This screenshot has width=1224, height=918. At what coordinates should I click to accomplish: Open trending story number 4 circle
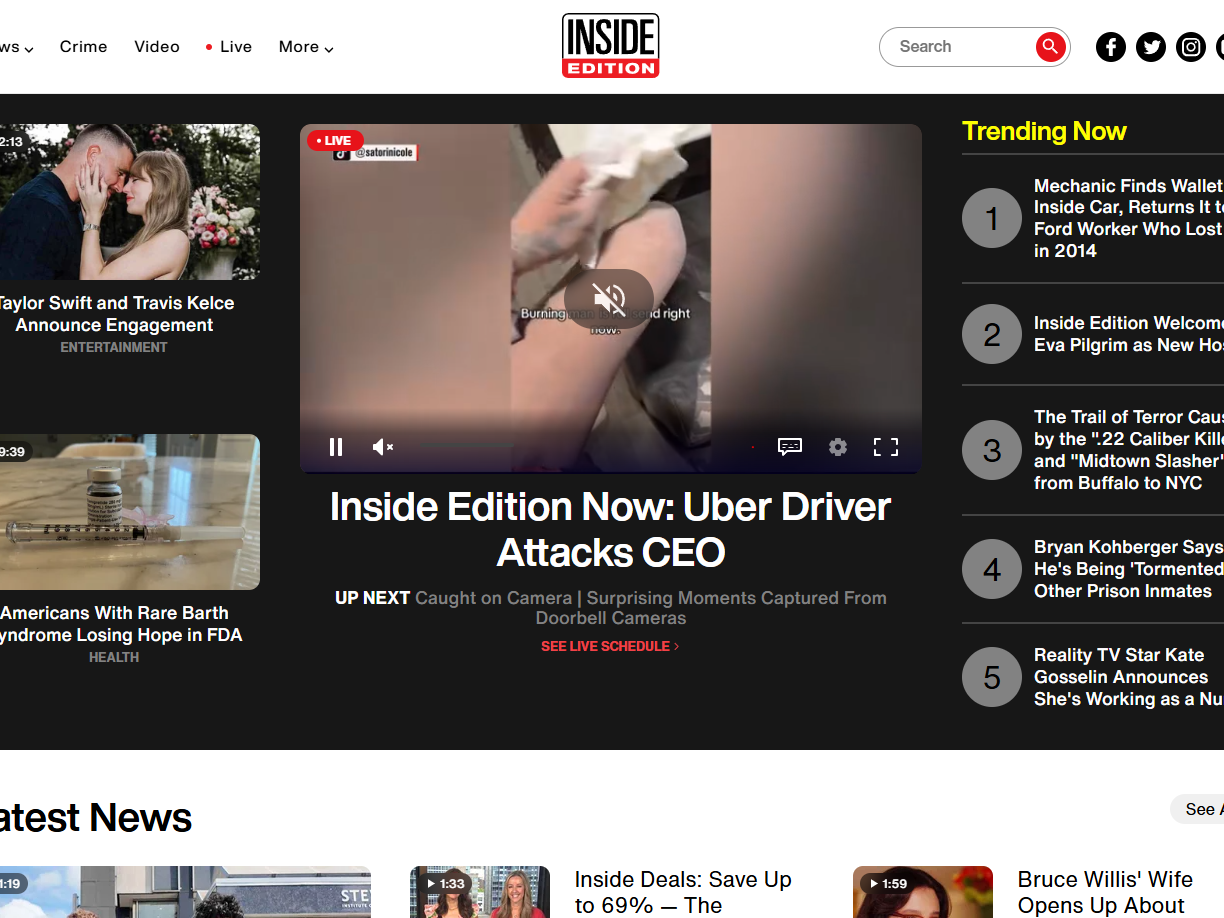992,569
